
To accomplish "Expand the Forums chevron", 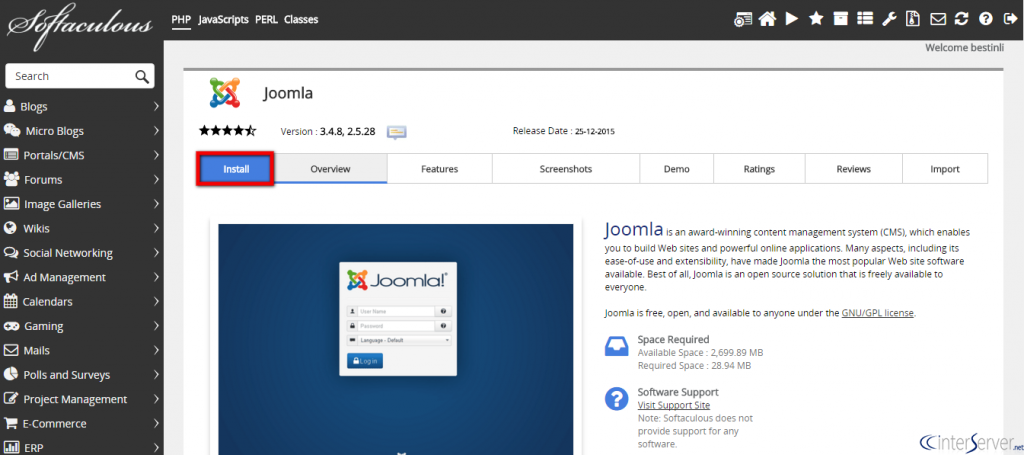I will point(156,180).
